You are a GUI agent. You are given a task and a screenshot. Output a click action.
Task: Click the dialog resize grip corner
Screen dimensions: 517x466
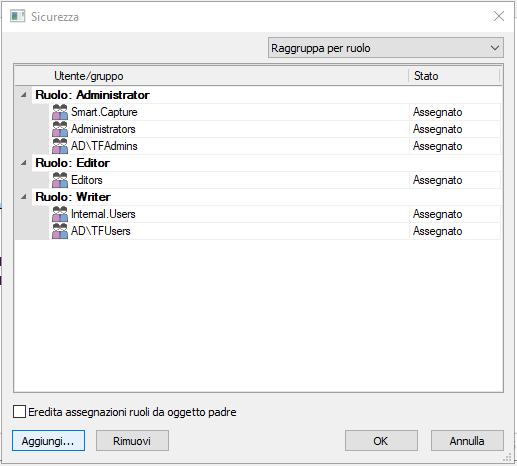click(x=507, y=457)
